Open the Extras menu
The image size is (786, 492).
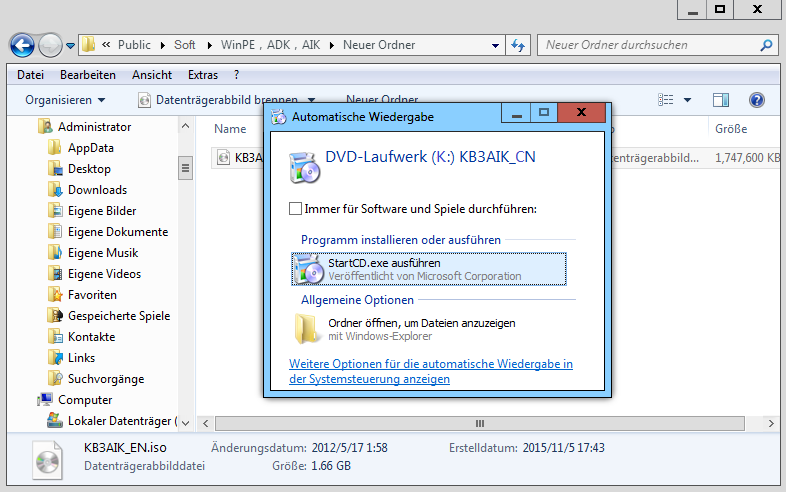[x=203, y=75]
